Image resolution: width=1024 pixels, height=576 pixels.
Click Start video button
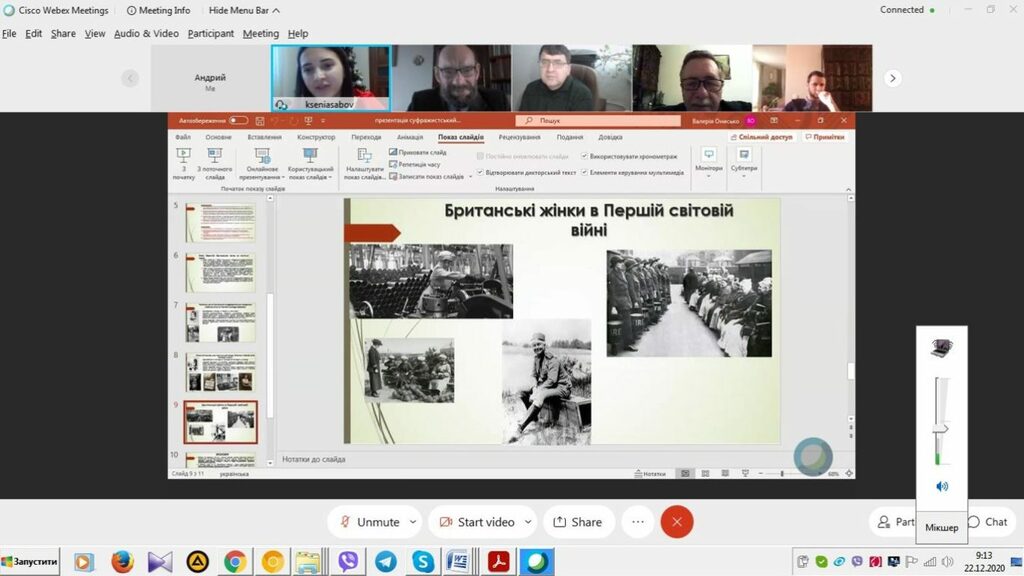[x=476, y=522]
